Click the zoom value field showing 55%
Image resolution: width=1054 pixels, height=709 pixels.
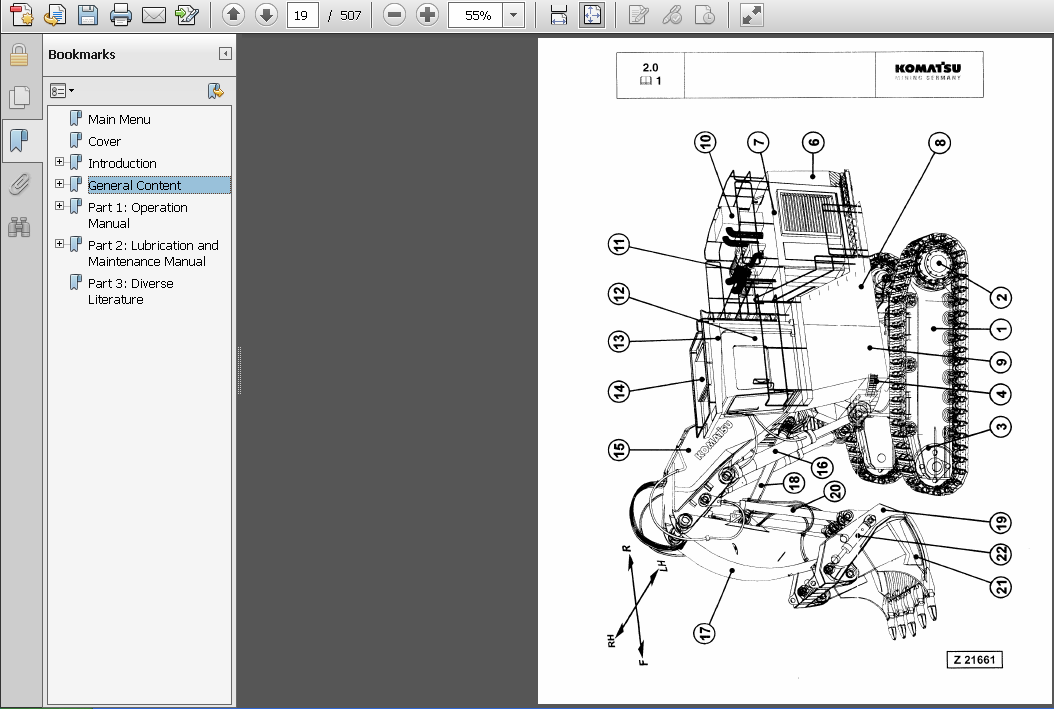[476, 15]
